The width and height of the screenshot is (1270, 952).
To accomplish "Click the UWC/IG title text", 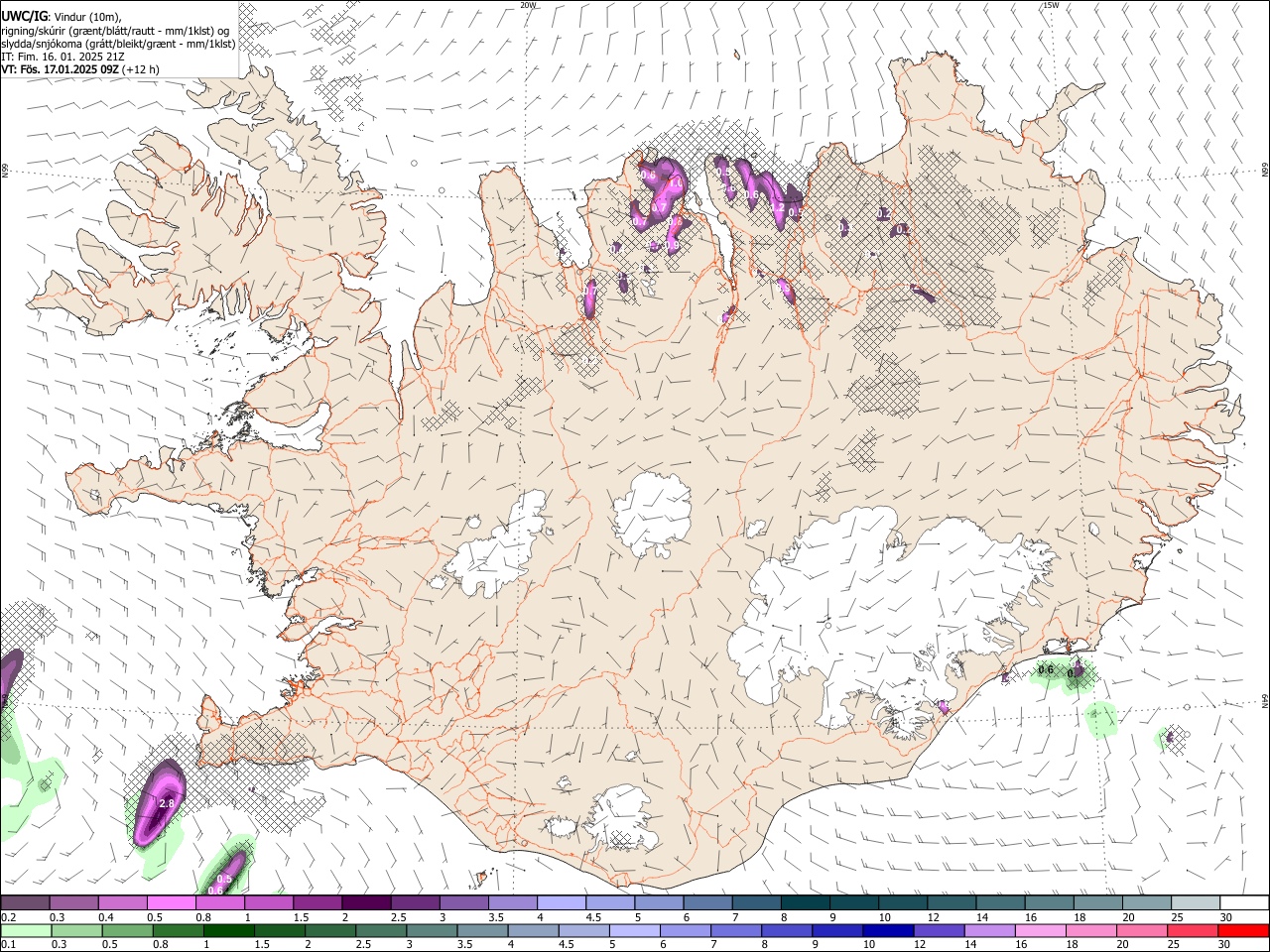I will pyautogui.click(x=24, y=16).
